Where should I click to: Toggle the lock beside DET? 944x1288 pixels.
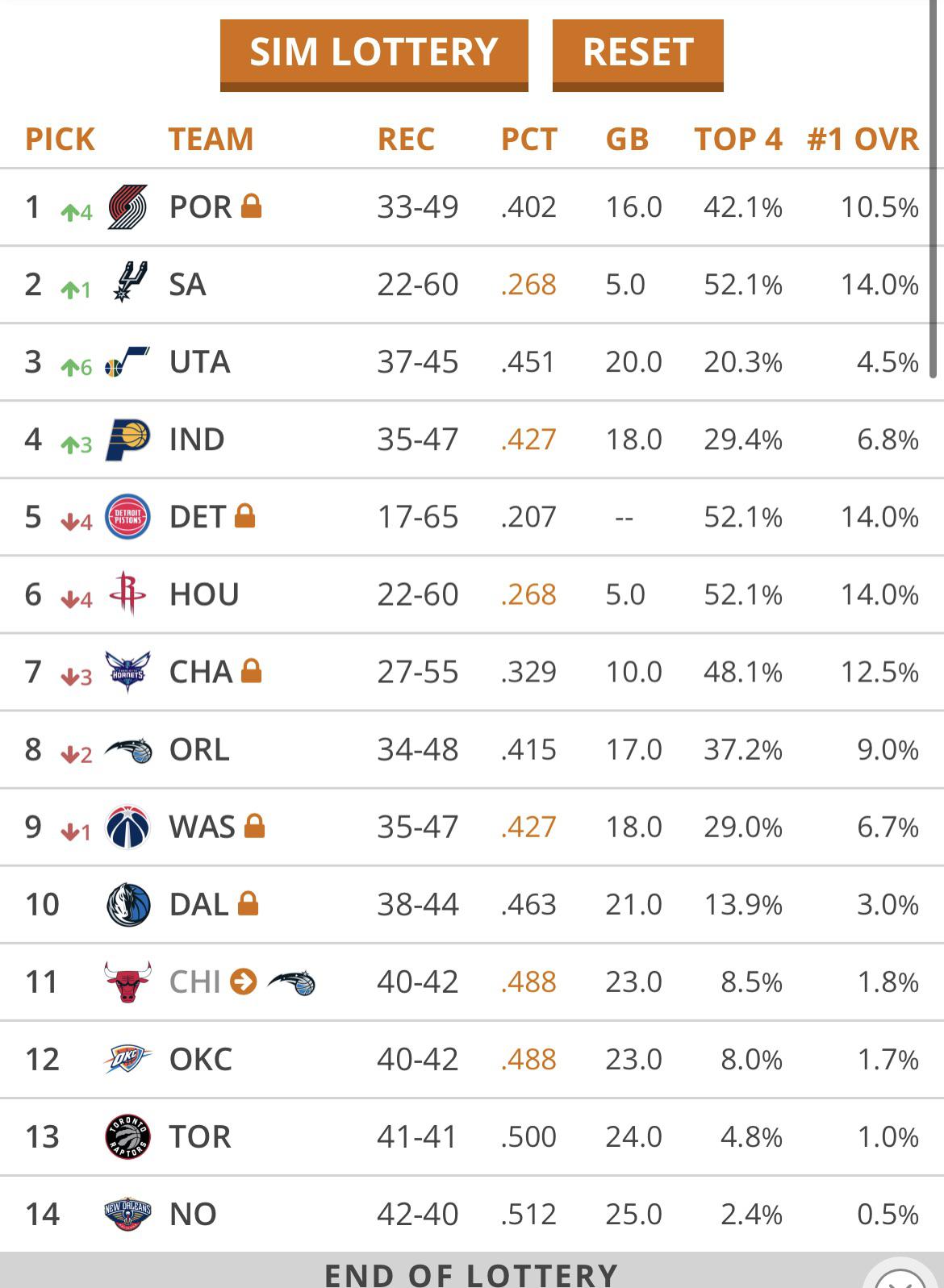point(244,515)
